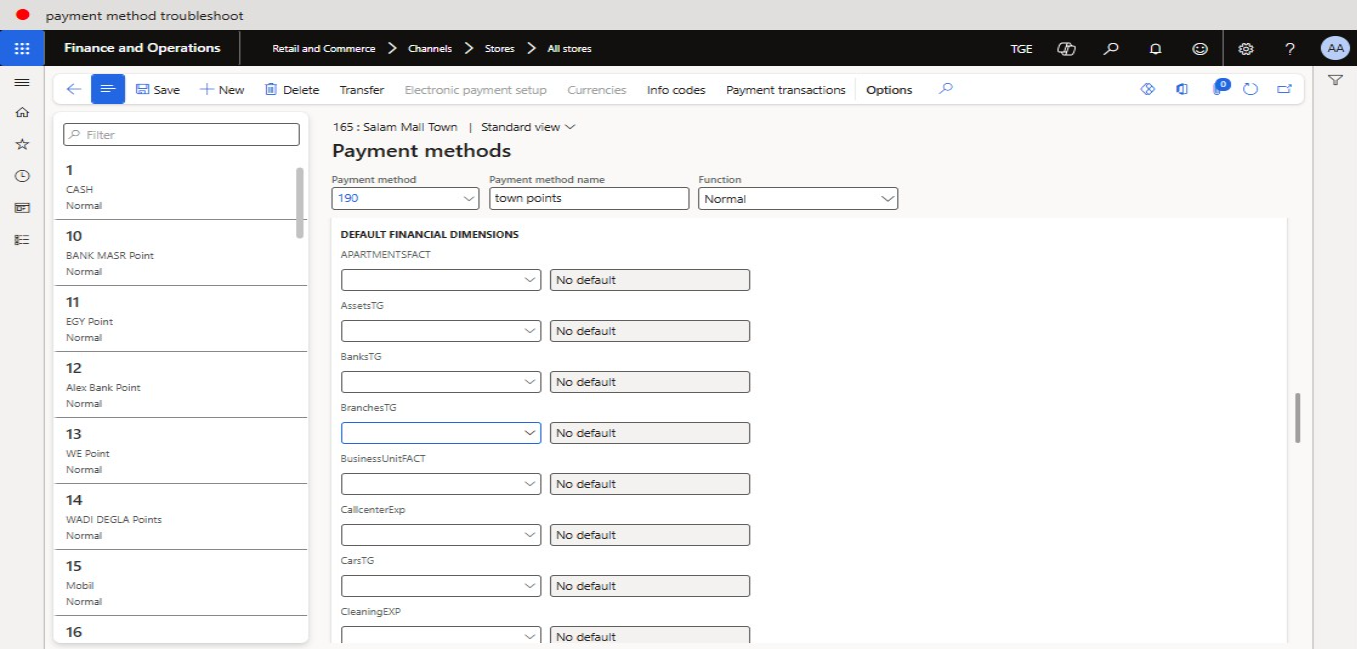Save the payment method record
This screenshot has width=1357, height=649.
point(158,89)
